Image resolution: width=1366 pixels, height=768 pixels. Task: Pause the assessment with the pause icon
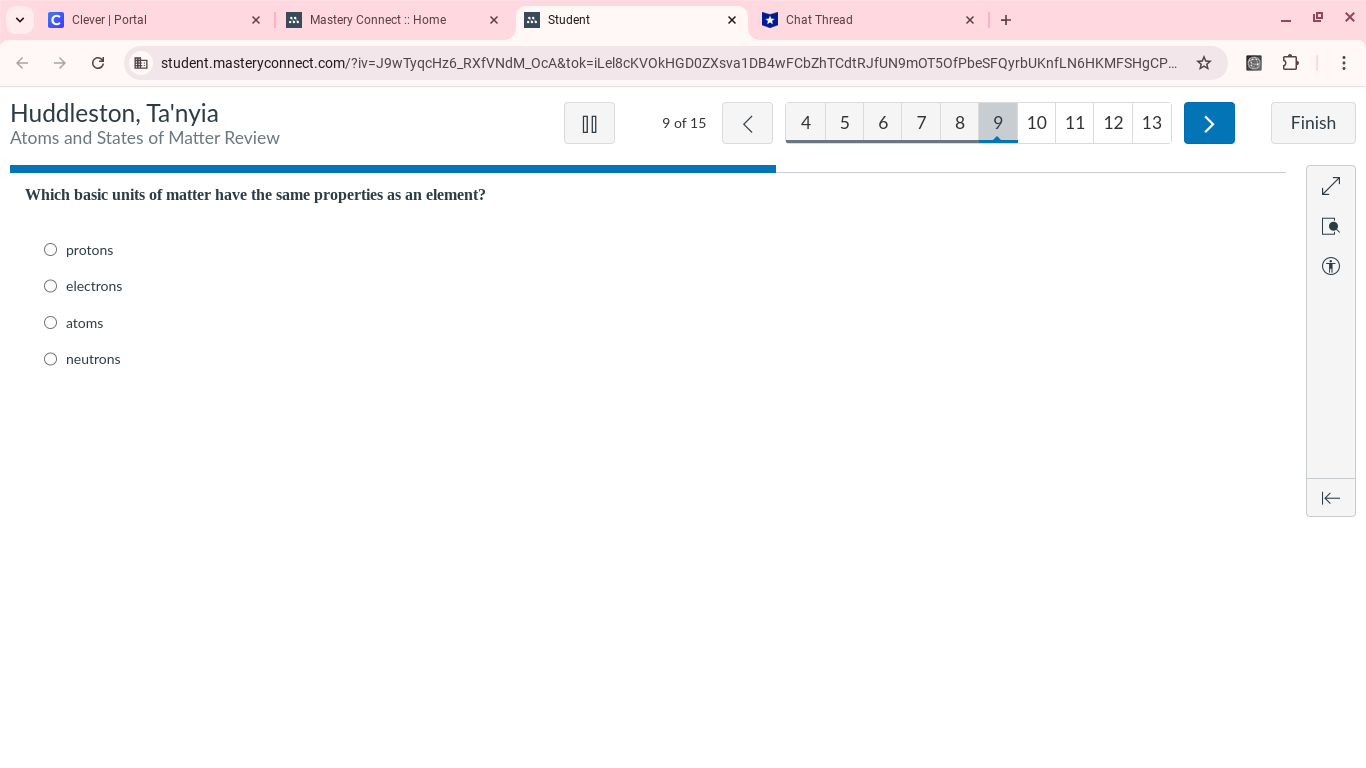click(589, 123)
